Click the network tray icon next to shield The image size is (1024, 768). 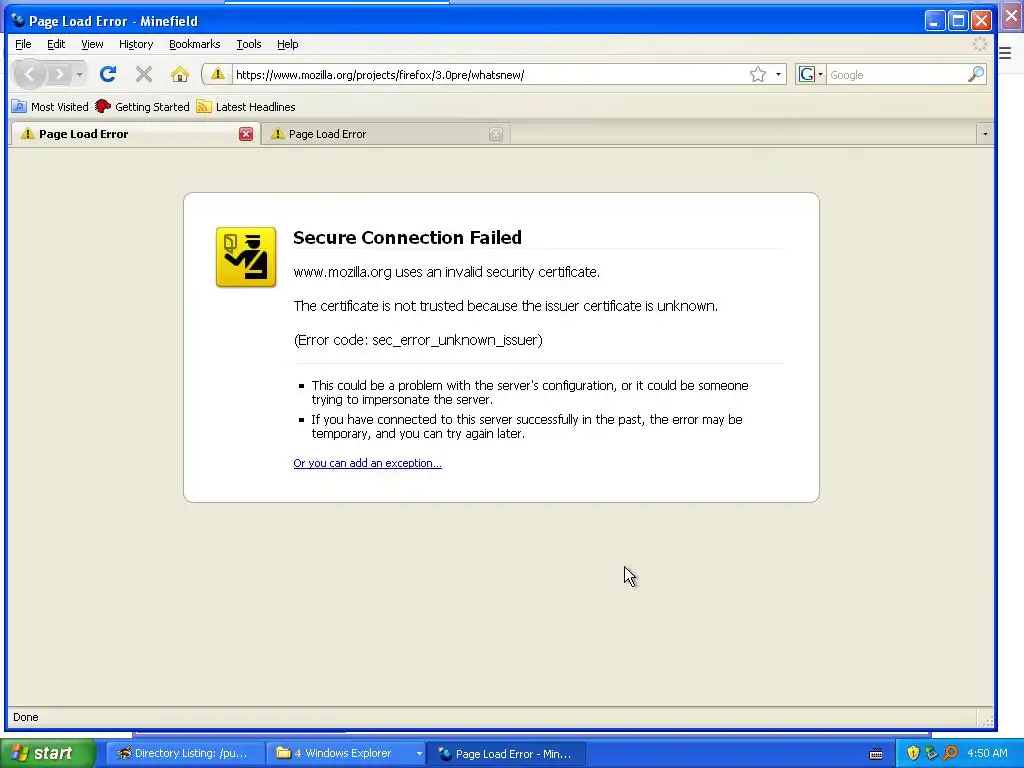pos(931,753)
